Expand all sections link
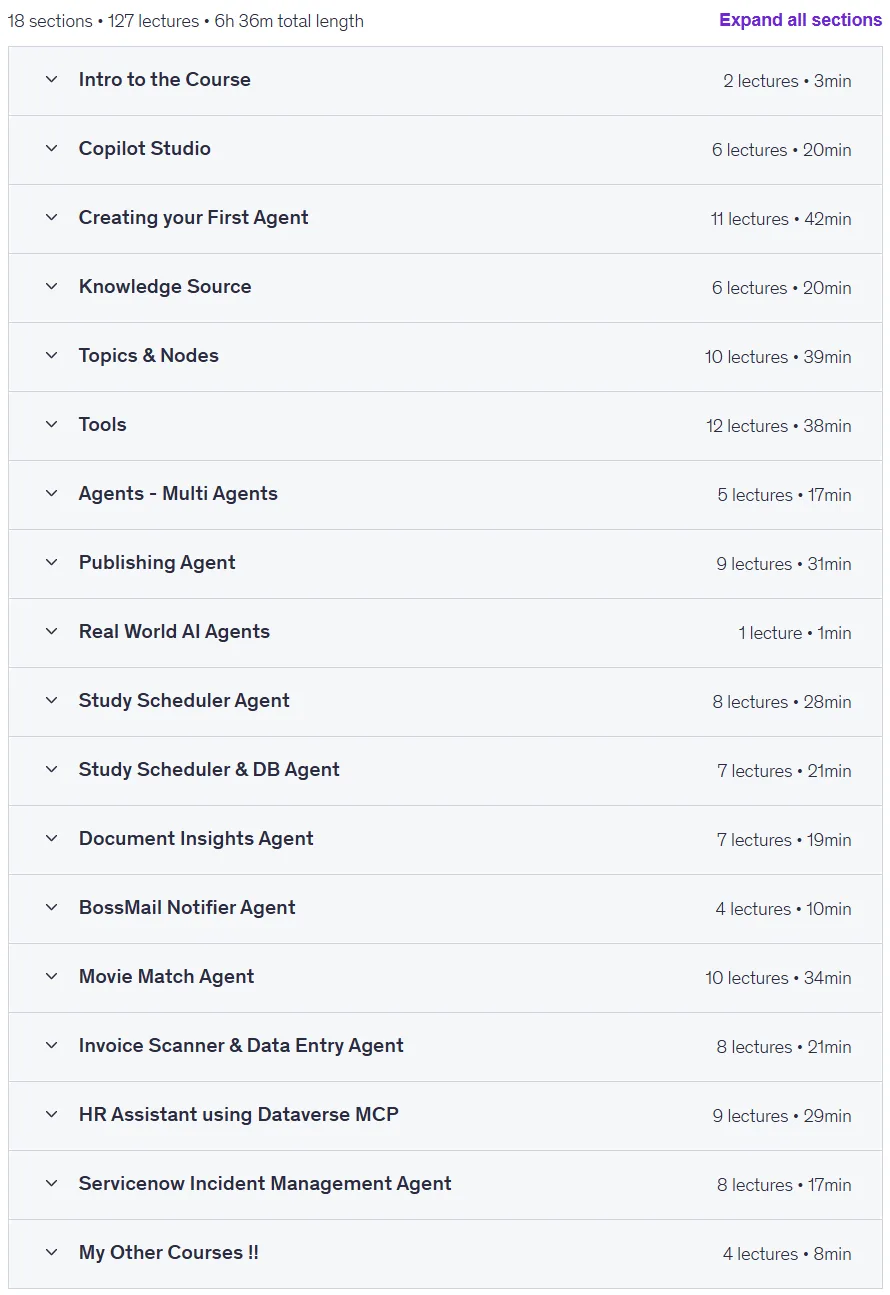Image resolution: width=890 pixels, height=1295 pixels. coord(800,20)
